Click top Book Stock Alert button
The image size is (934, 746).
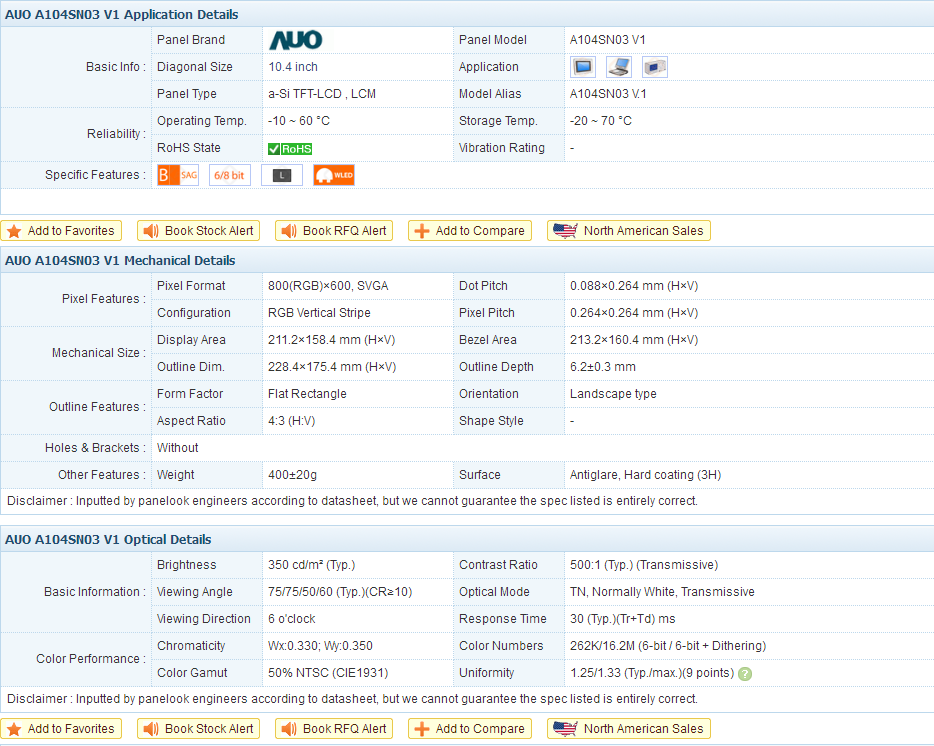pyautogui.click(x=198, y=231)
